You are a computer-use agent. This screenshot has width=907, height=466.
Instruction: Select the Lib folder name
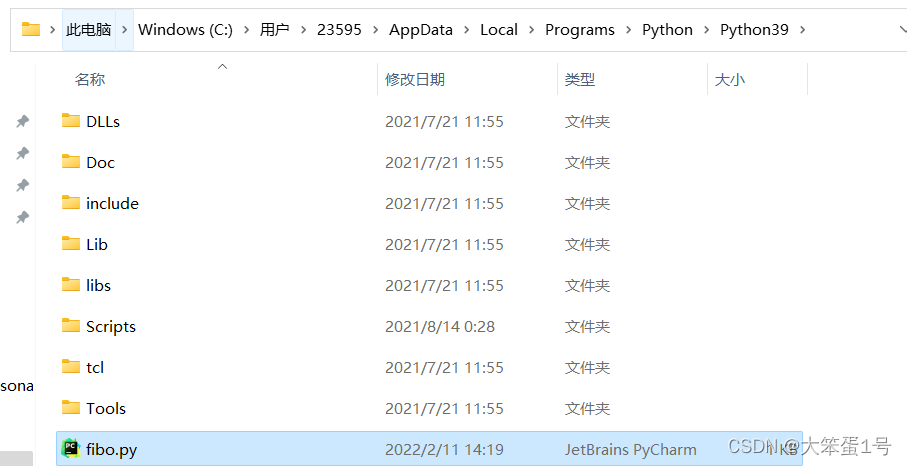(x=97, y=245)
